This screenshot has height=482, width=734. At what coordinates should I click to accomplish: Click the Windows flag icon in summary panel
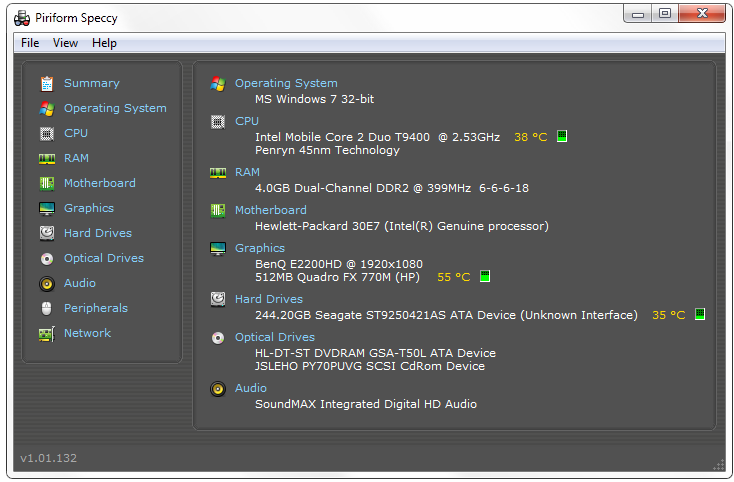pos(218,83)
